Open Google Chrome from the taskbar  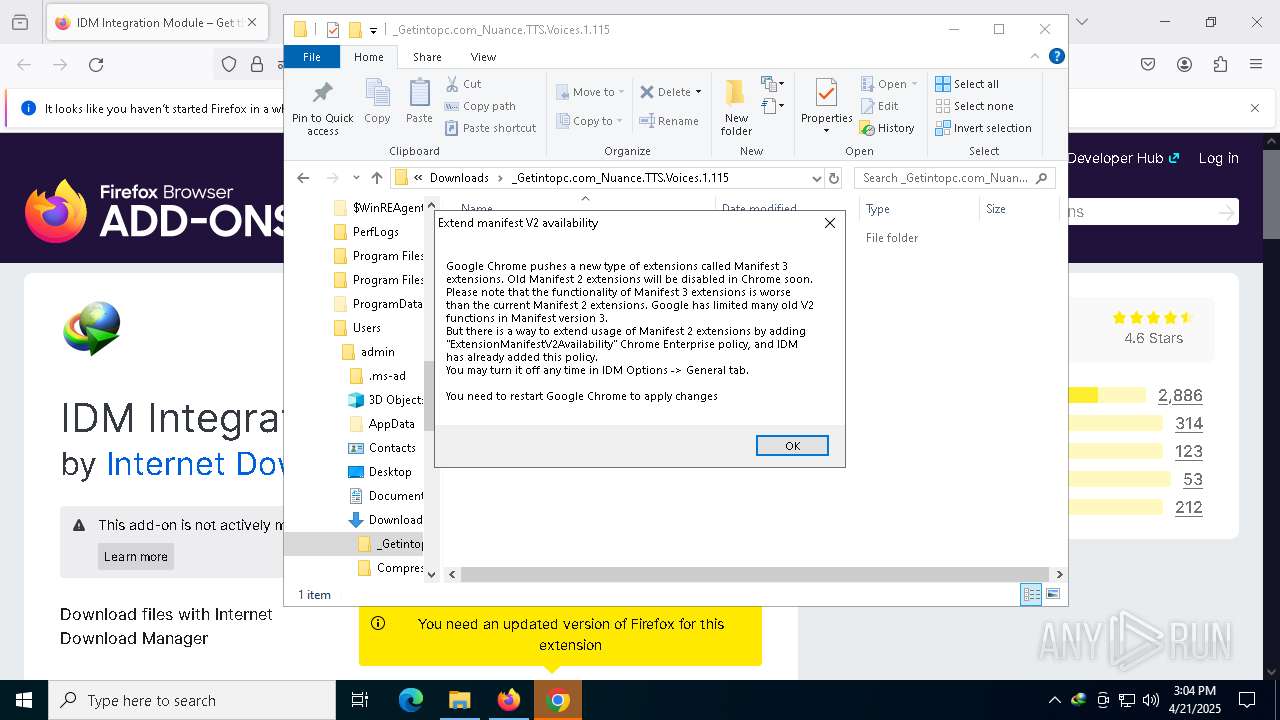pos(559,701)
